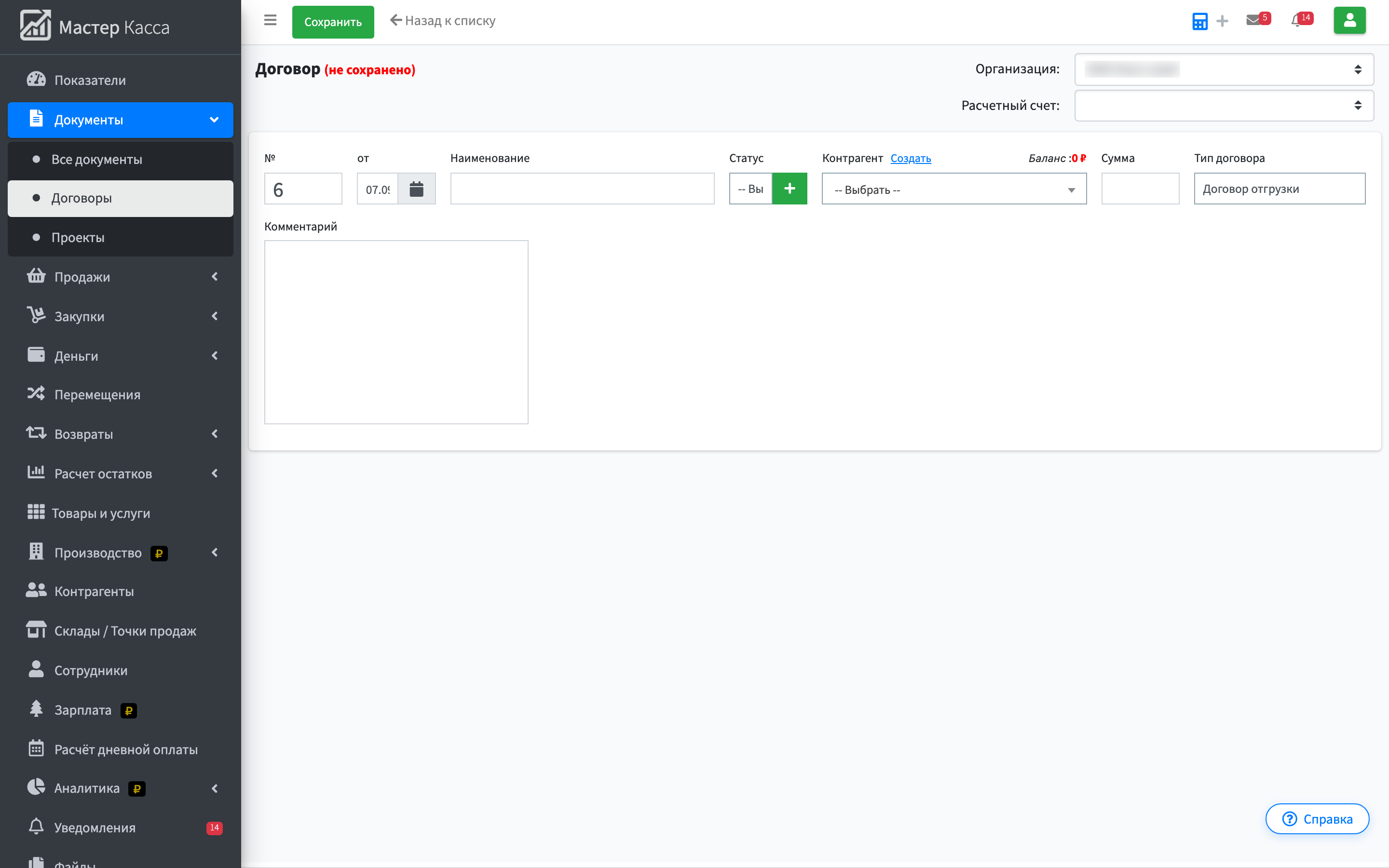
Task: Click into the Комментарий text area
Action: pos(396,332)
